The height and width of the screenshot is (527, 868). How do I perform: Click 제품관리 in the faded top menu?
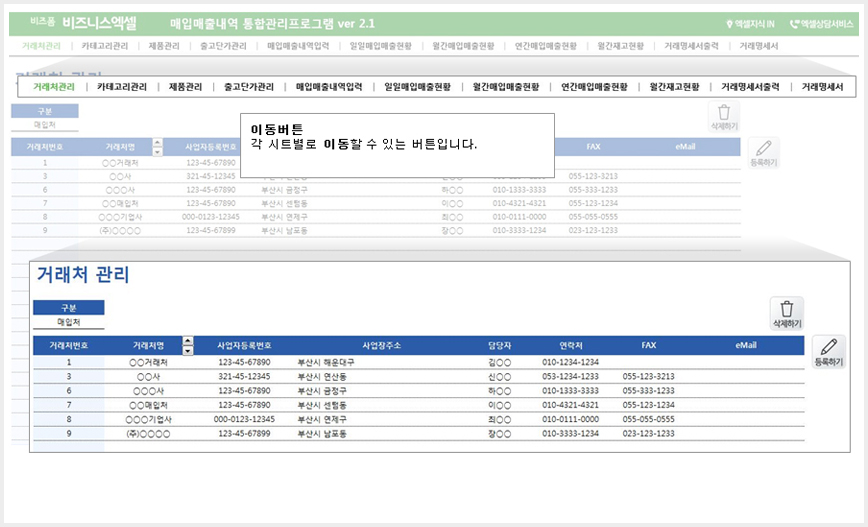point(164,46)
